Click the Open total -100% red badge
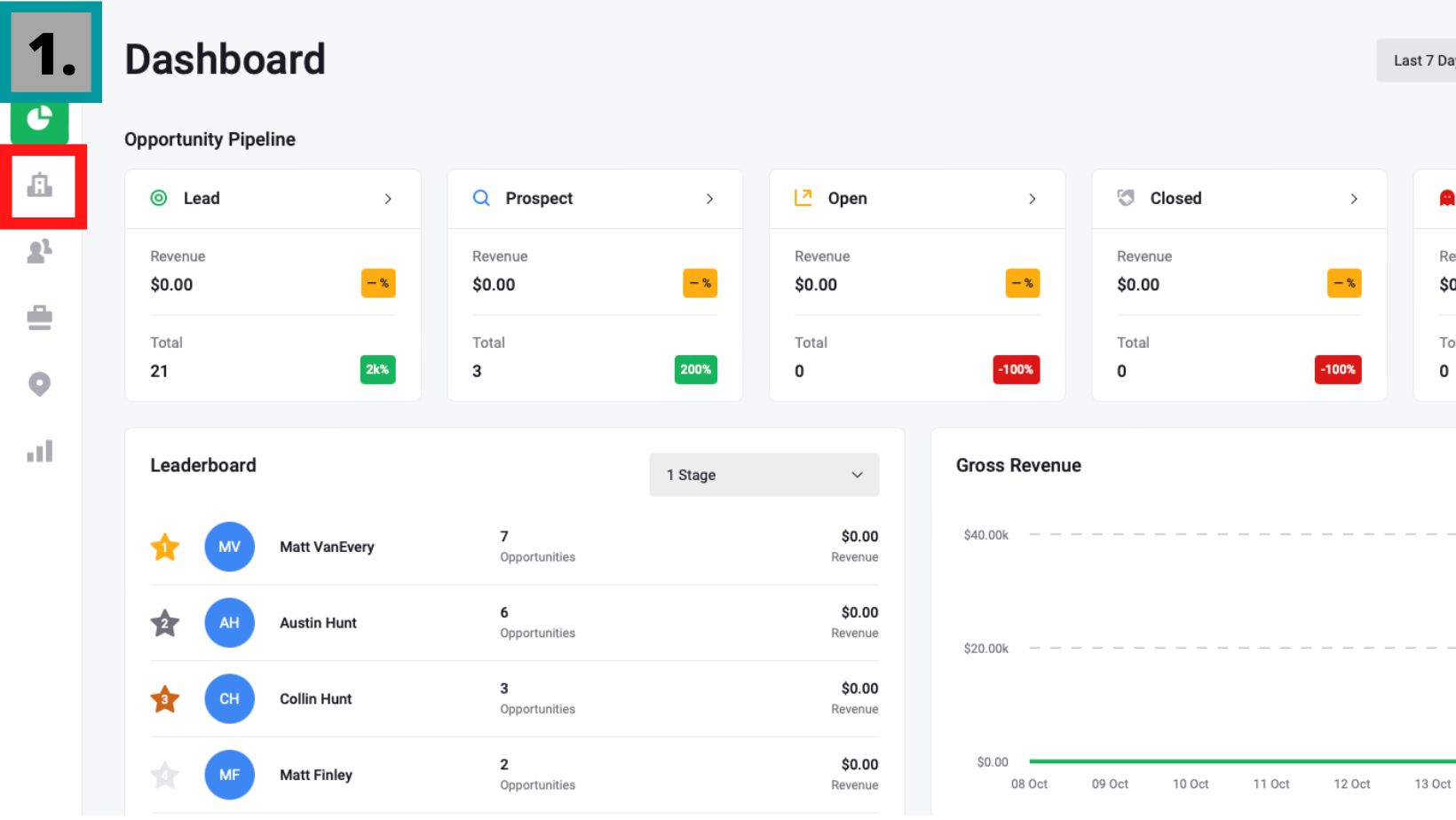 [x=1017, y=369]
